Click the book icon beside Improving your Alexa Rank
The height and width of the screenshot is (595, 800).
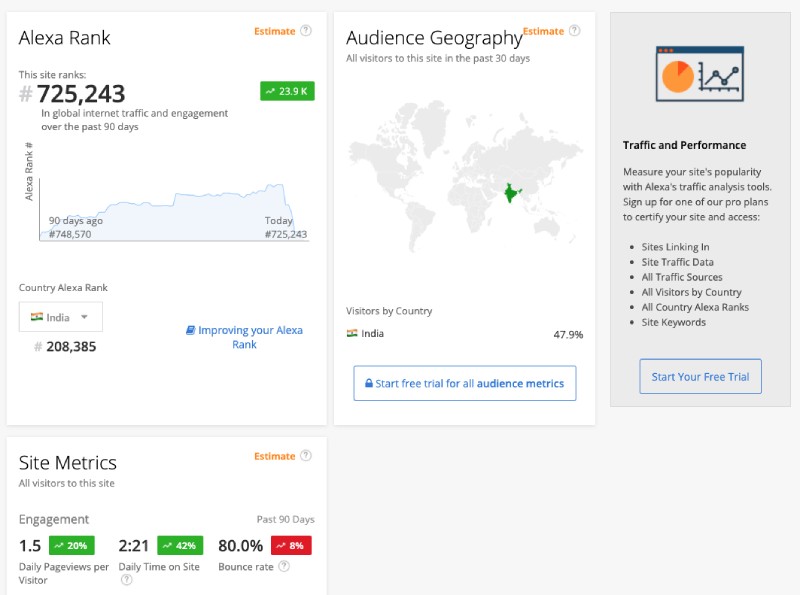(x=190, y=330)
